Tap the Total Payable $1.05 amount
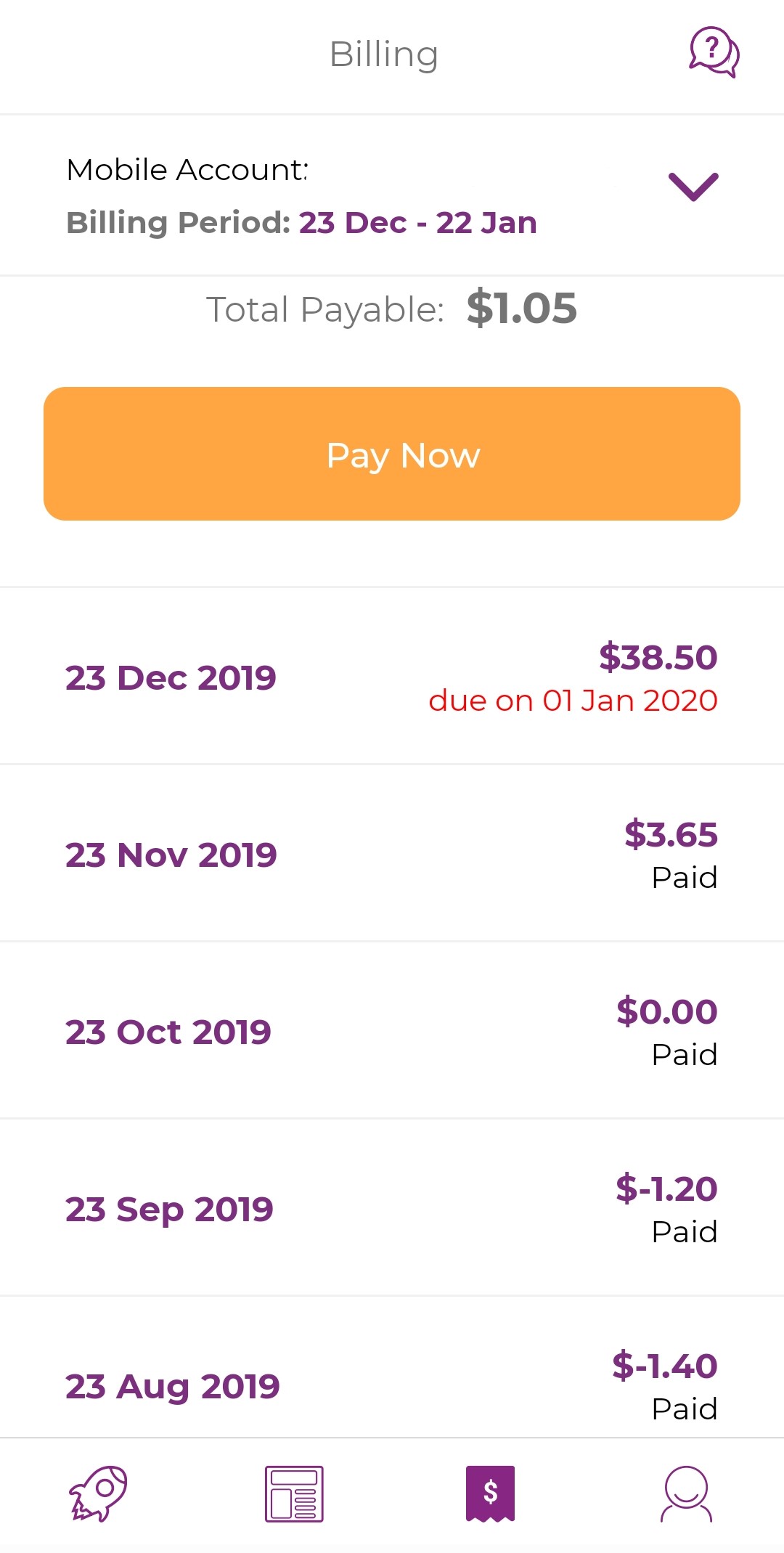The height and width of the screenshot is (1553, 784). click(521, 309)
